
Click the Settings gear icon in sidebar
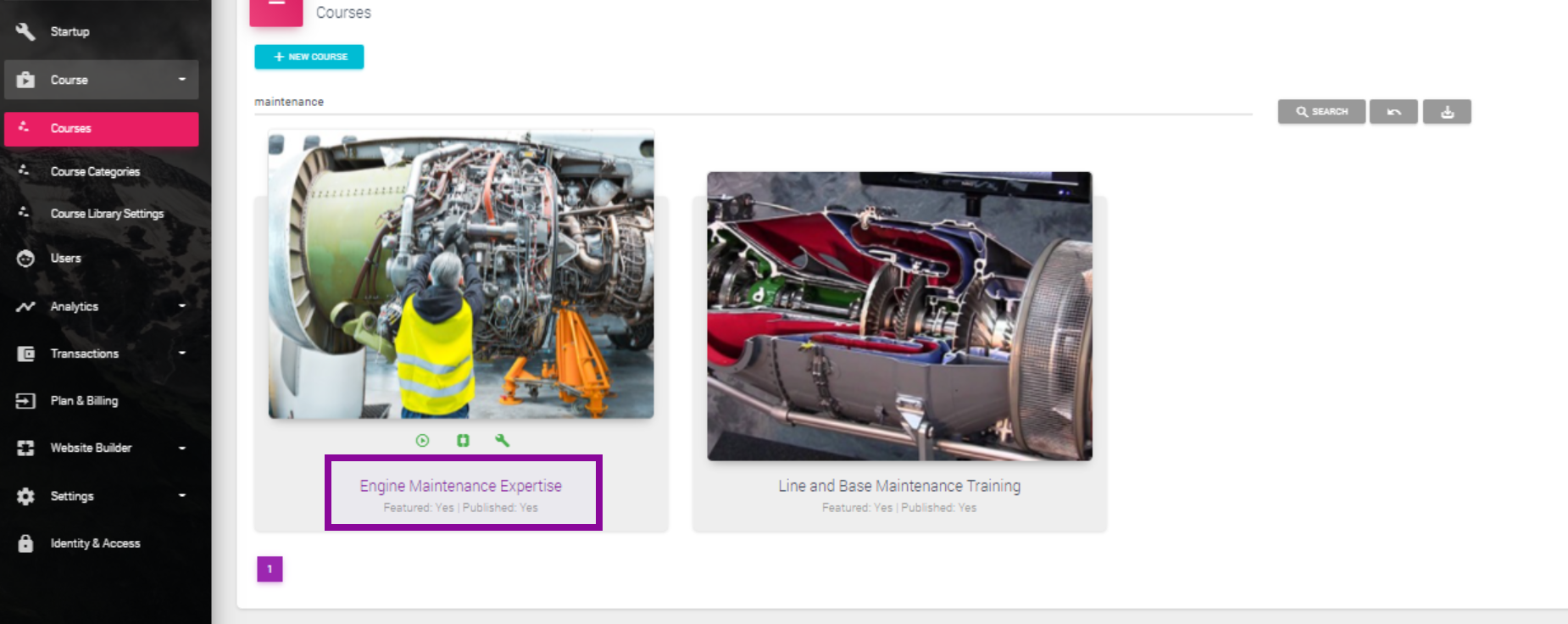[25, 496]
